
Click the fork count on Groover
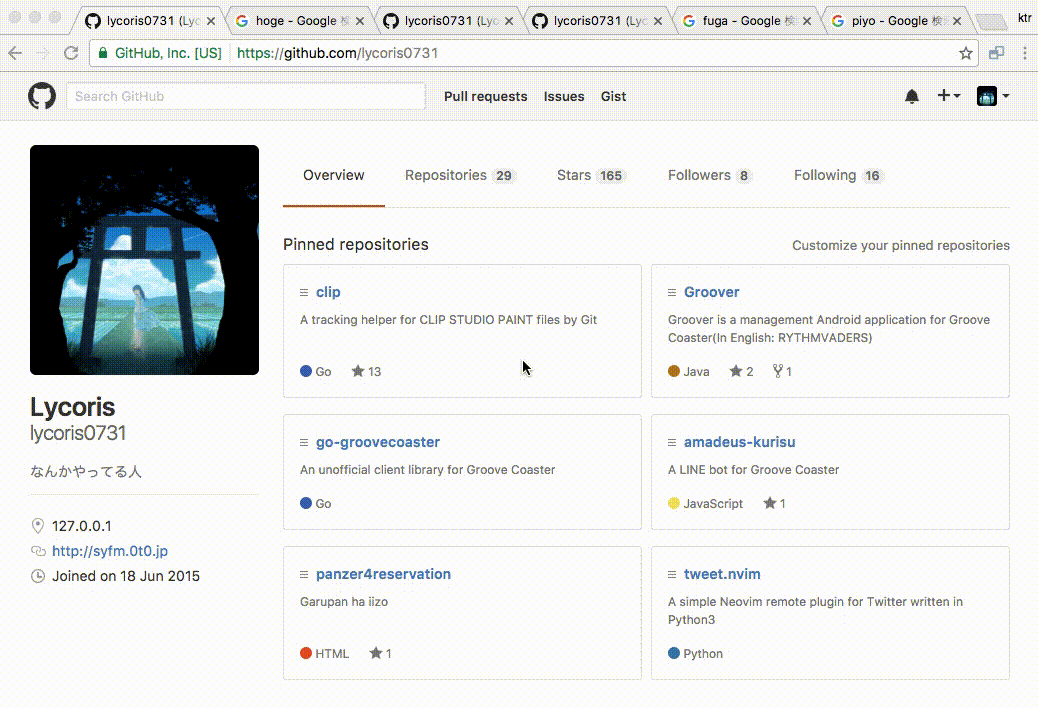pyautogui.click(x=782, y=371)
